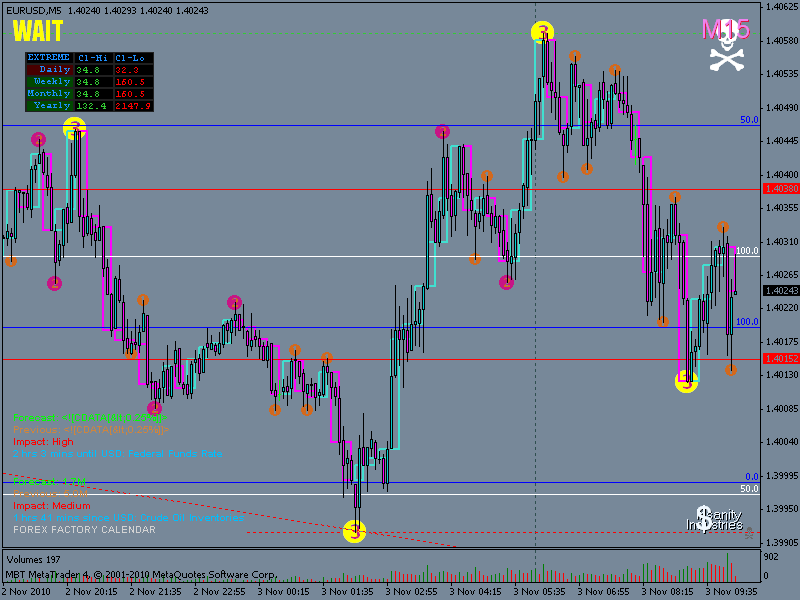Click the 1.39905 price scale label
Image resolution: width=800 pixels, height=600 pixels.
781,542
